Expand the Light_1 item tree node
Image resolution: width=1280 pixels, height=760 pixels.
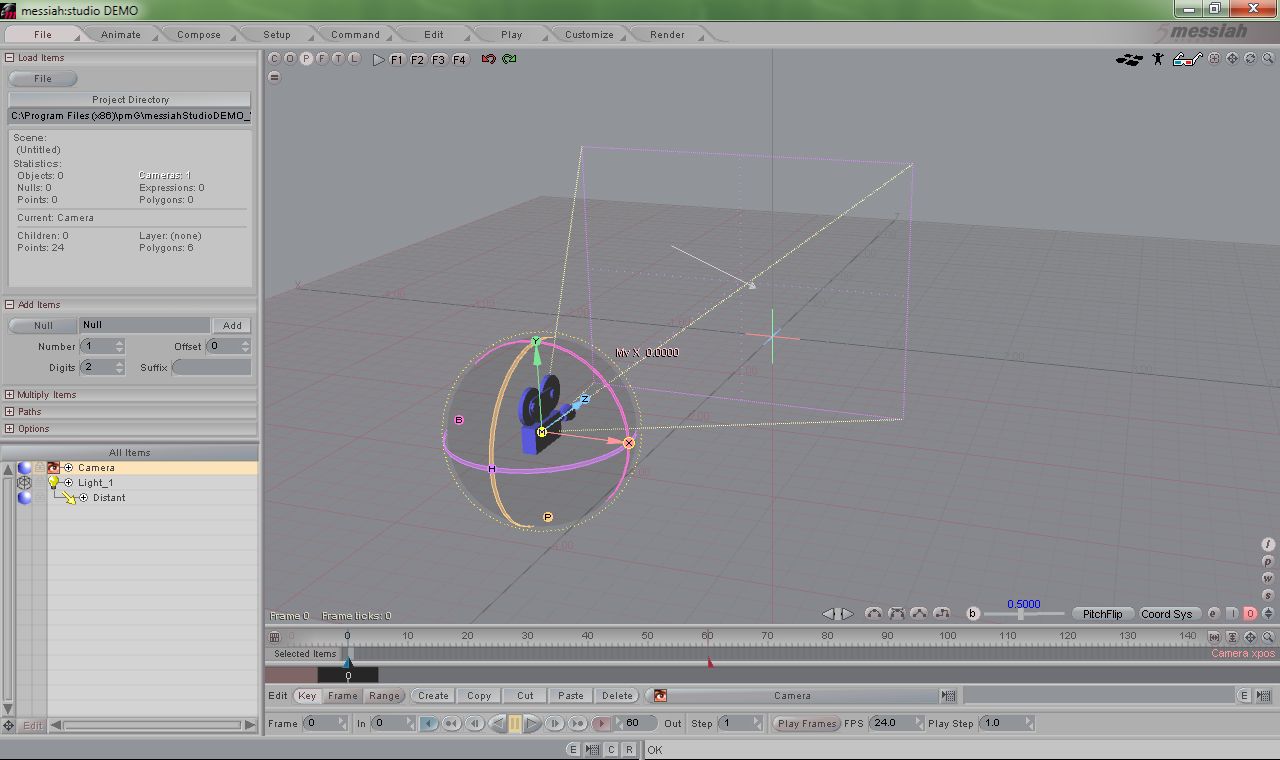69,482
